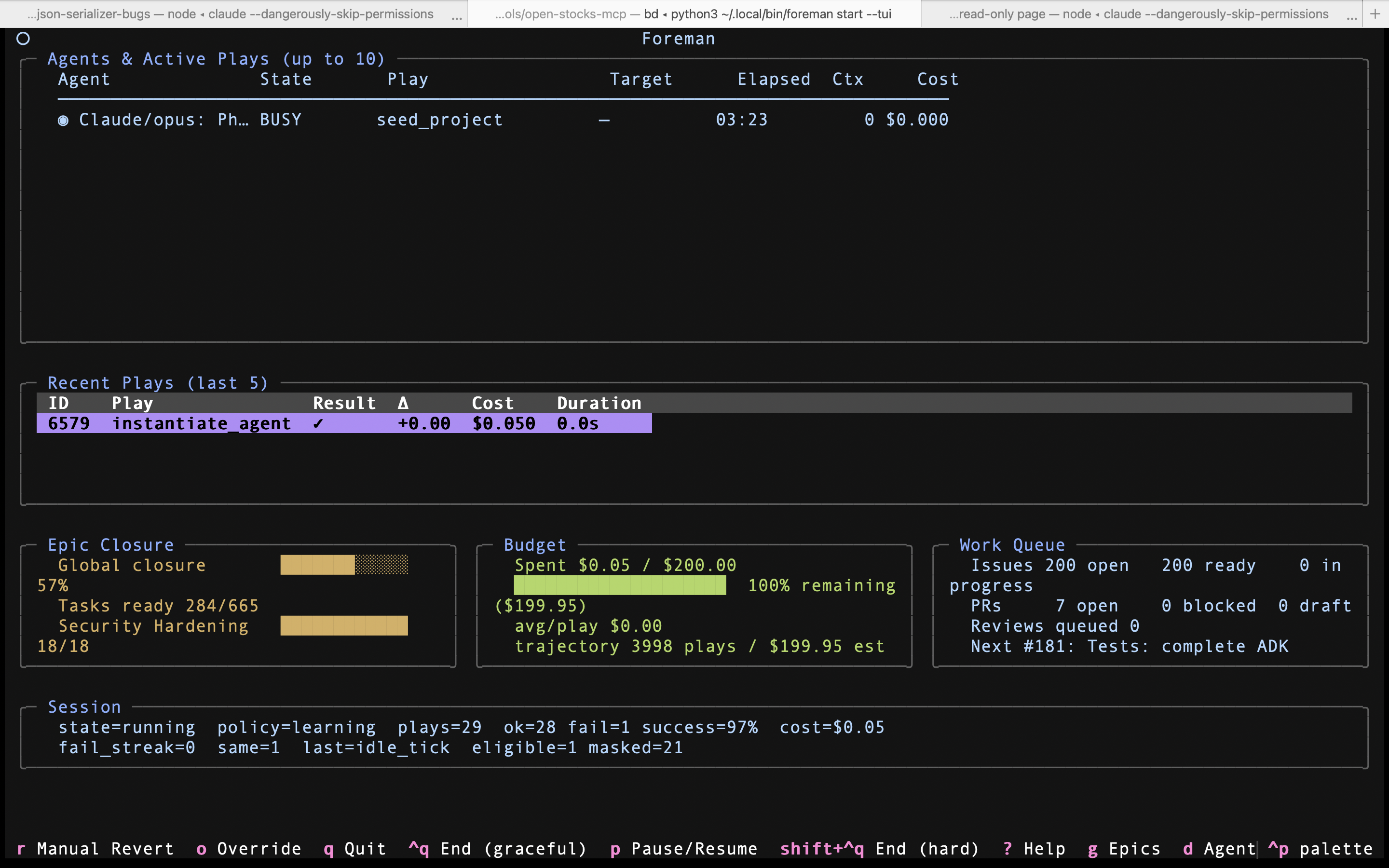Click the circle icon beside Foreman title
Image resolution: width=1389 pixels, height=868 pixels.
23,39
